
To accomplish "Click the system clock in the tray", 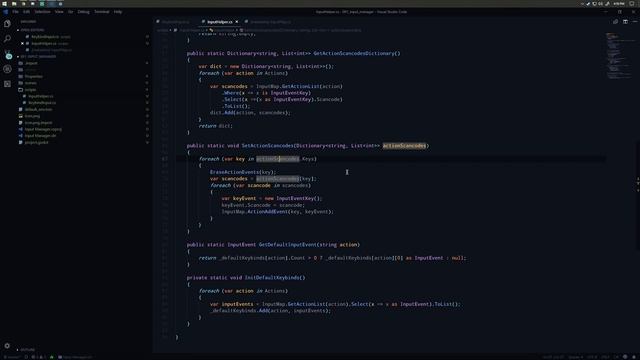I will click(619, 3).
